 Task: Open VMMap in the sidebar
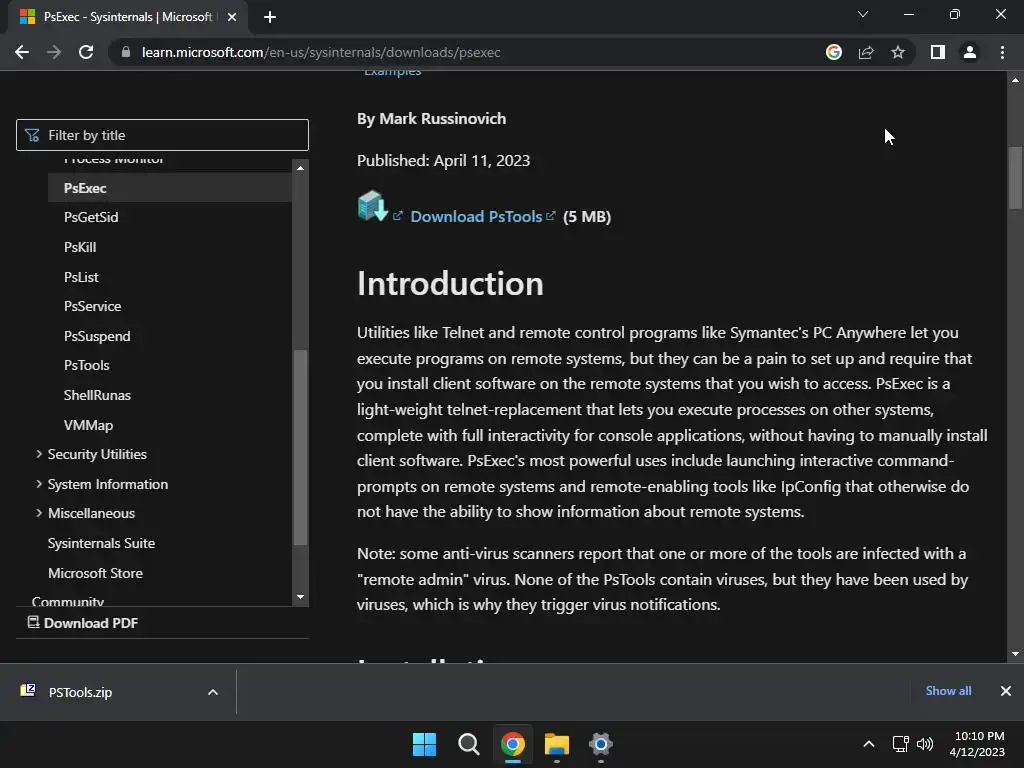tap(88, 425)
